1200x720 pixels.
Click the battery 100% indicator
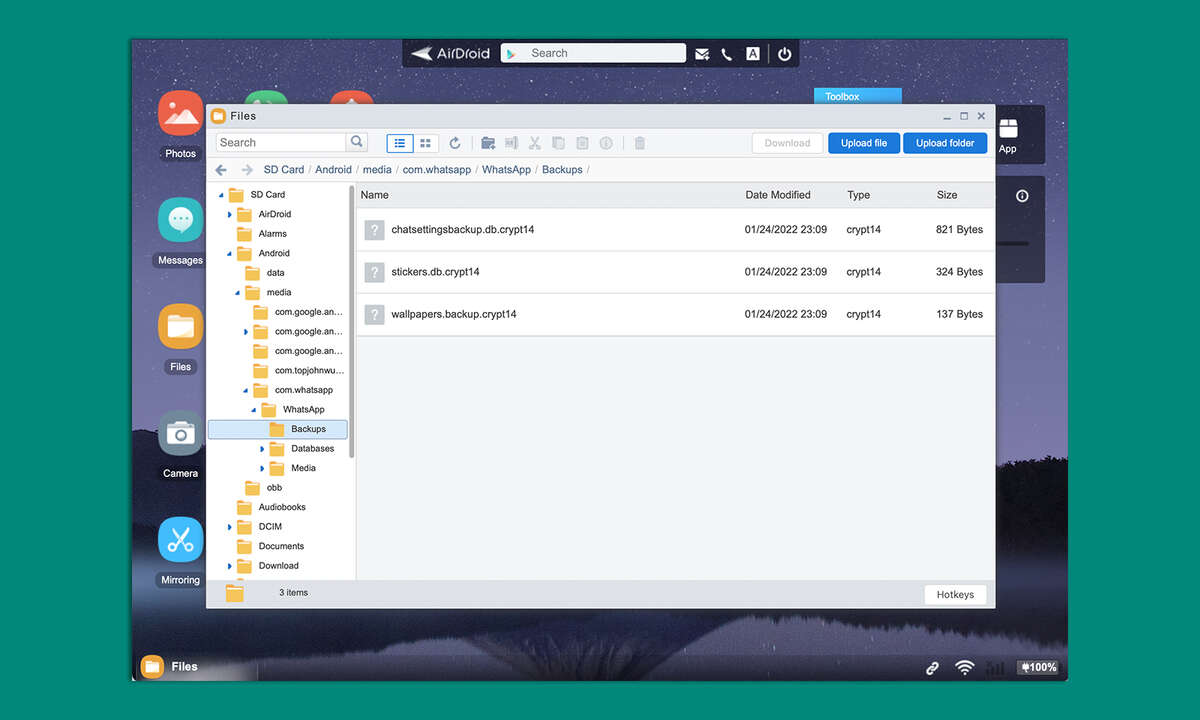1037,667
